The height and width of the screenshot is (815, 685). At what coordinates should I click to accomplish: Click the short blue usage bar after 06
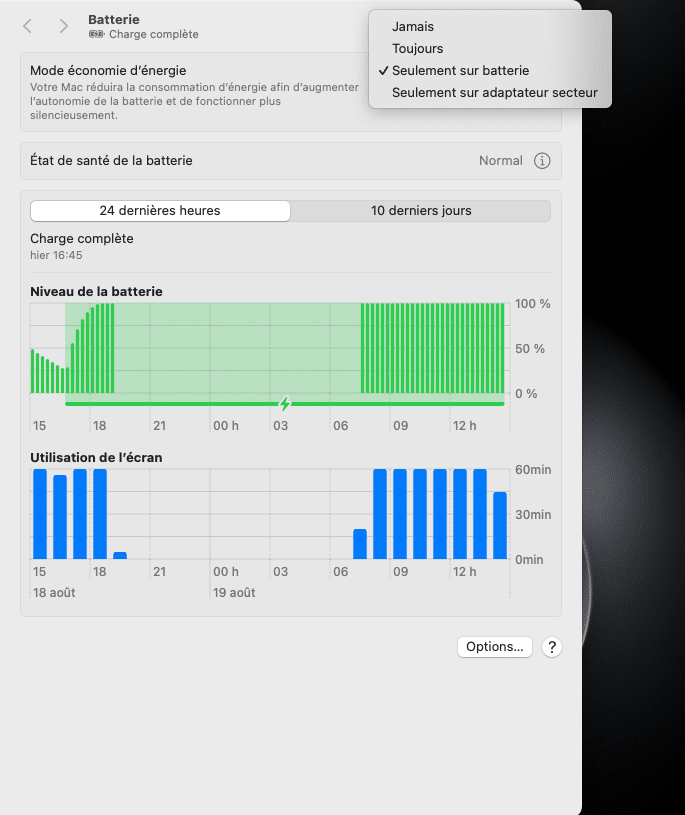[x=360, y=544]
